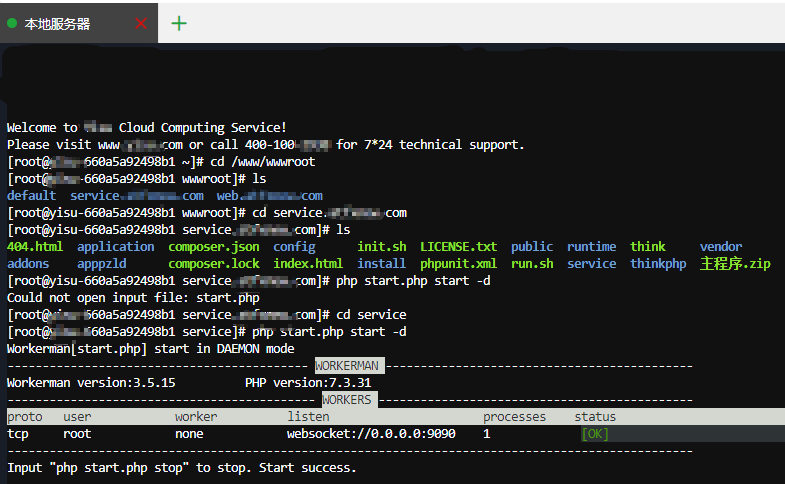
Task: Click the blue 'service' directory in listing
Action: click(592, 264)
